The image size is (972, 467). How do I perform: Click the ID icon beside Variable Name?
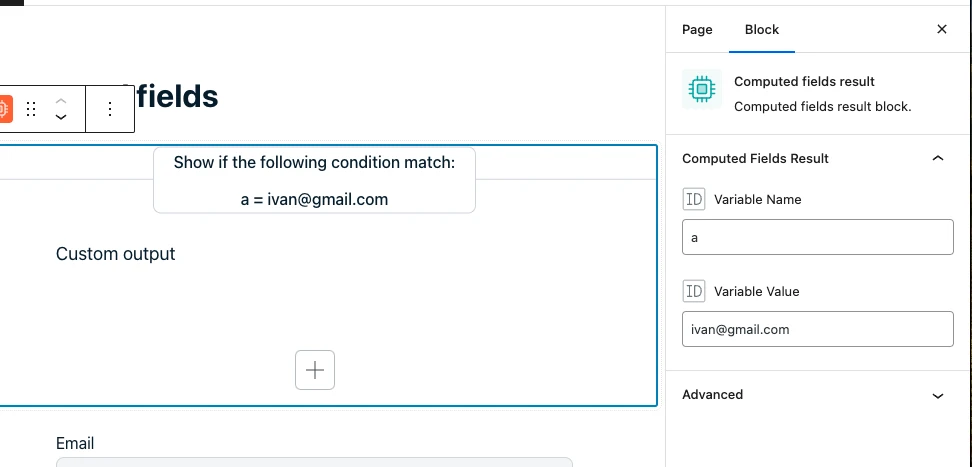click(x=694, y=199)
